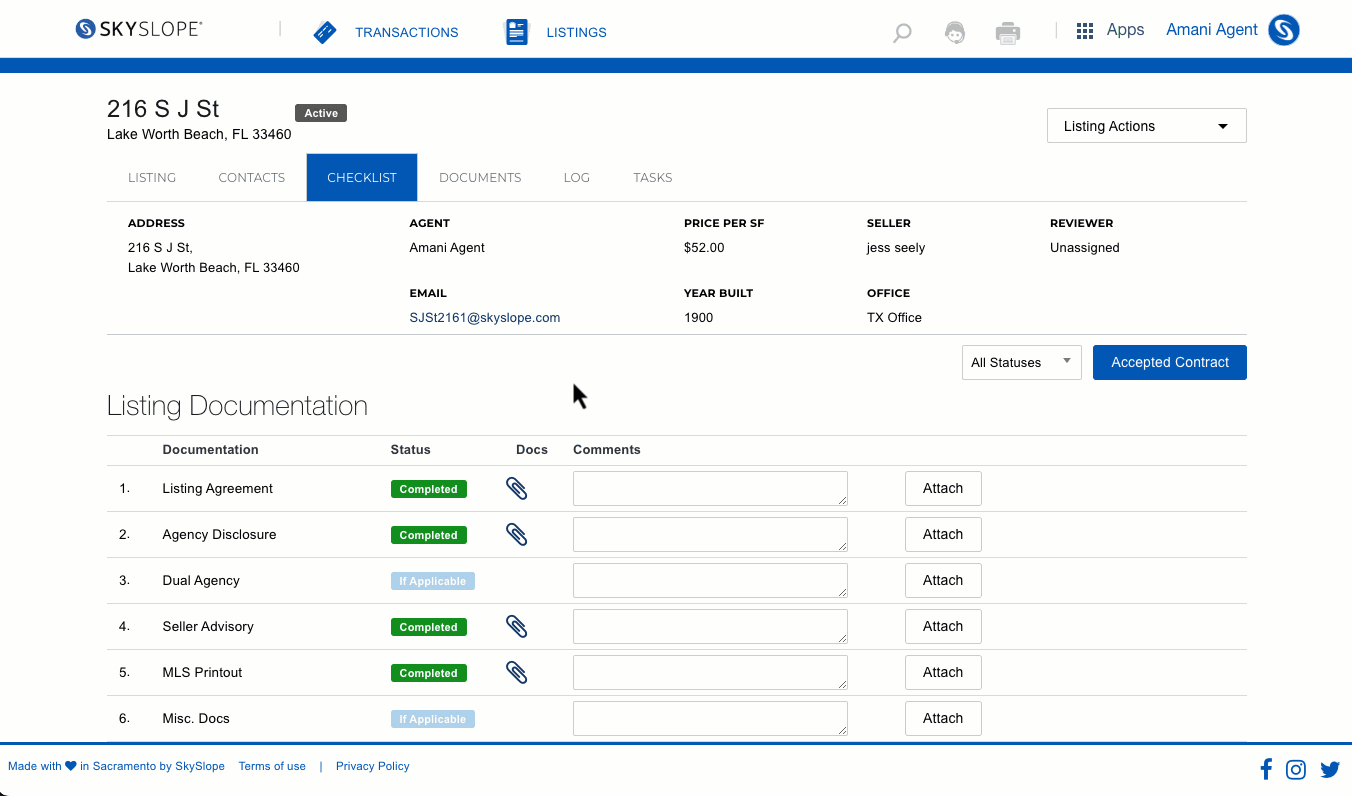Focus Seller Advisory comments box
1352x796 pixels.
[x=710, y=626]
